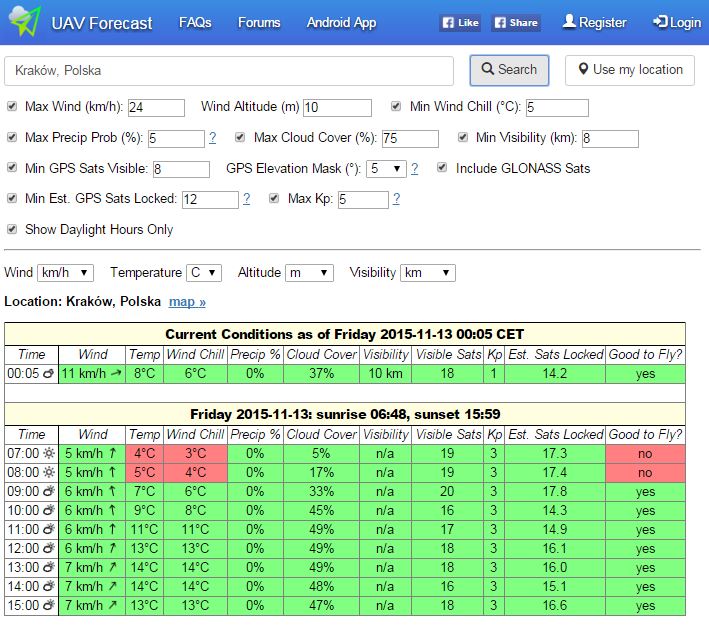Click the partly cloudy icon beside 12:00
Viewport: 709px width, 626px height.
(49, 548)
